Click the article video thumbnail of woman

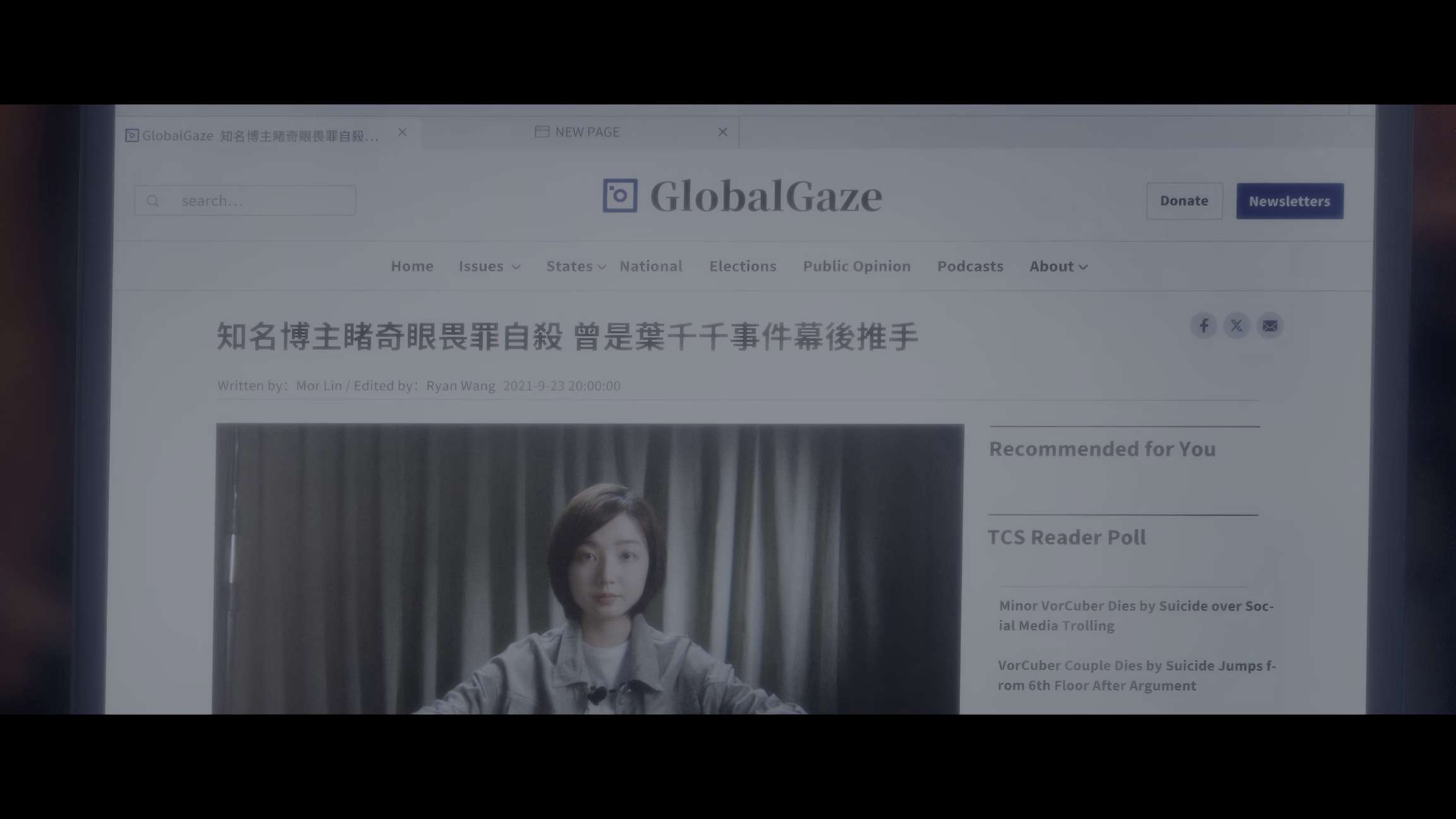588,569
